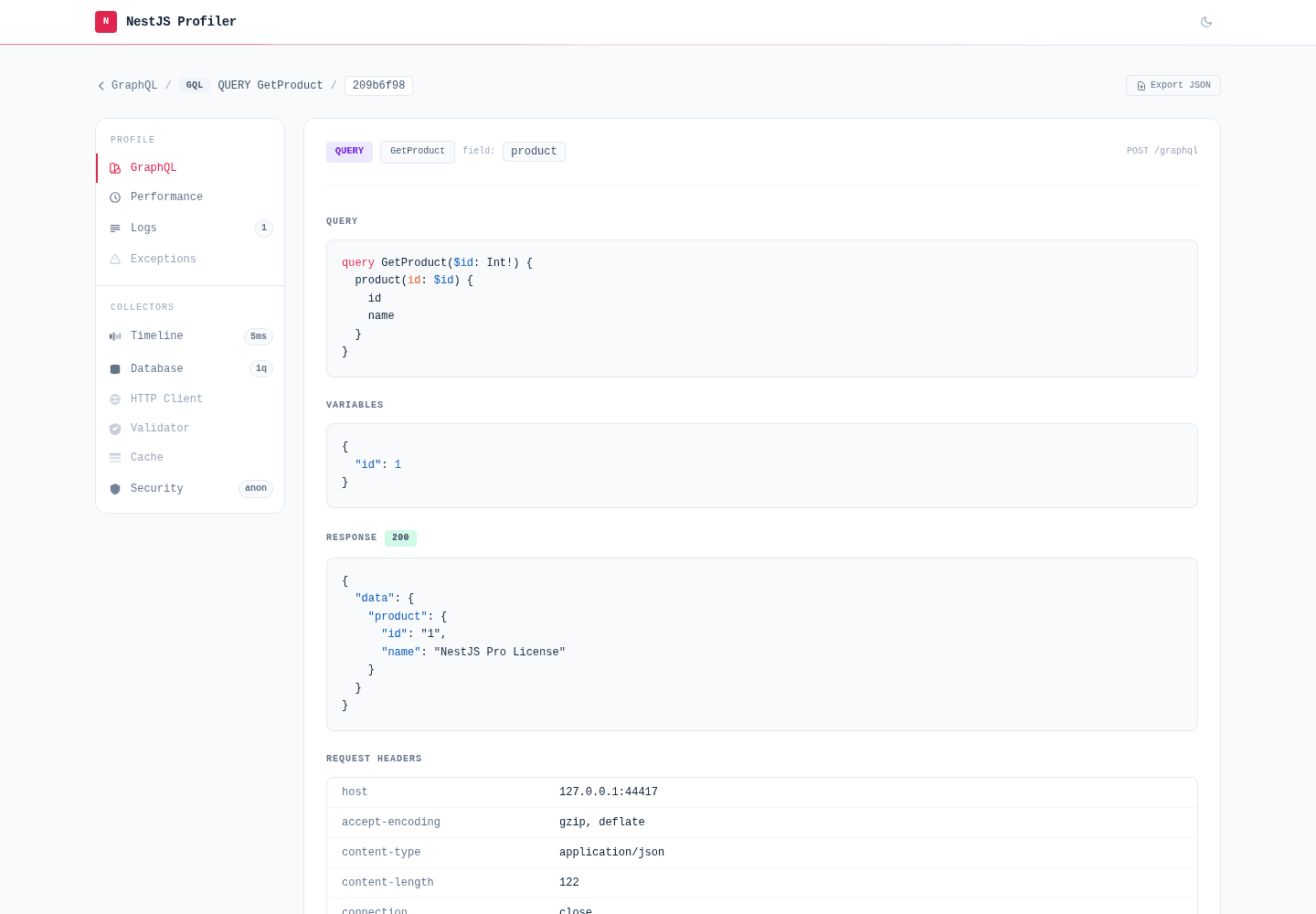Click the purple QUERY operation badge
The image size is (1316, 914).
click(x=349, y=152)
